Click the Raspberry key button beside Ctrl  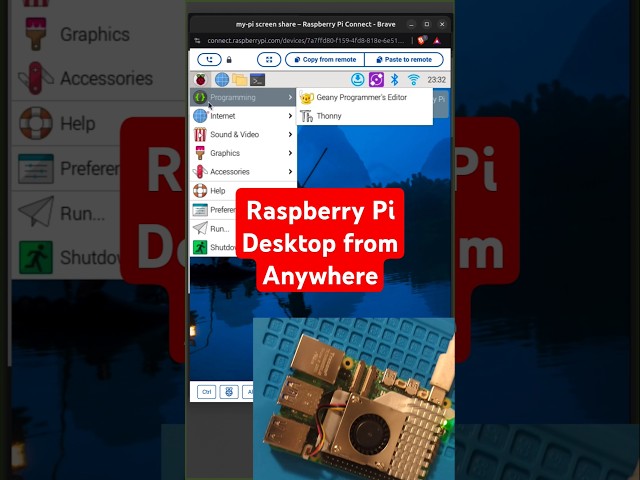coord(229,392)
